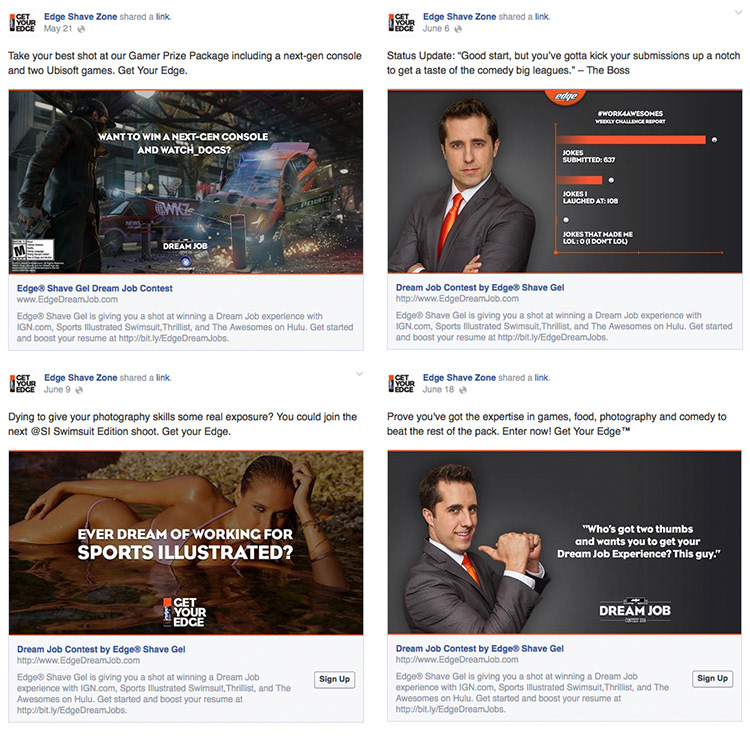750x748 pixels.
Task: Open Edge Shave Zone page from June 9 post
Action: pyautogui.click(x=80, y=378)
